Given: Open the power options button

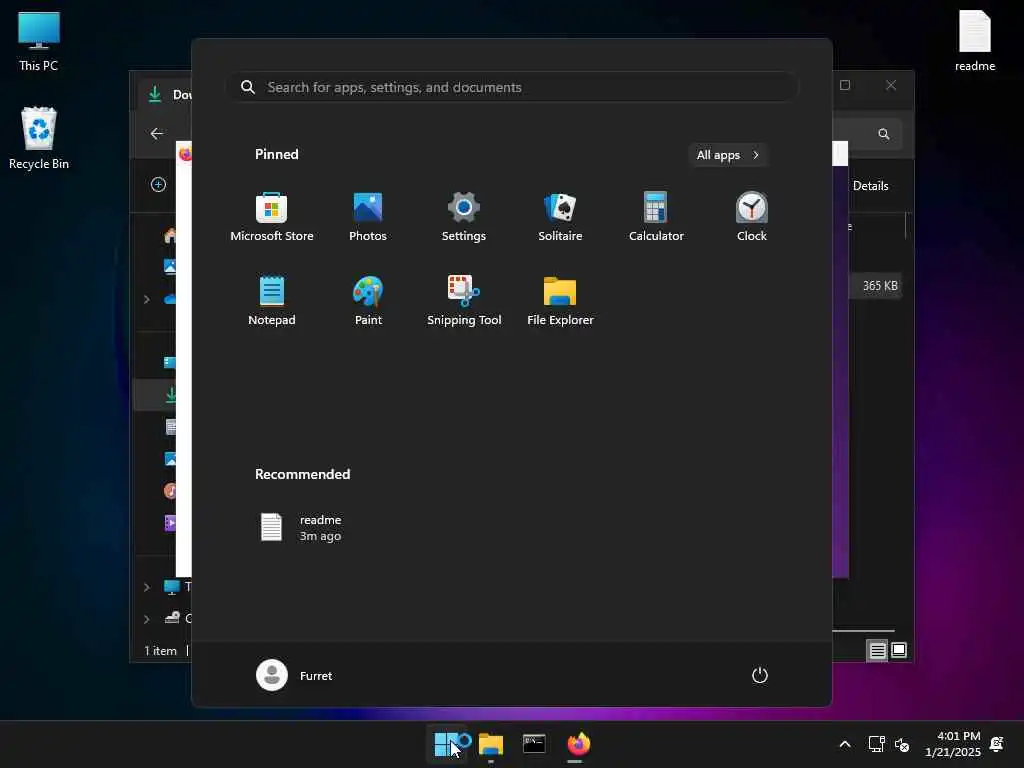Looking at the screenshot, I should click(760, 675).
